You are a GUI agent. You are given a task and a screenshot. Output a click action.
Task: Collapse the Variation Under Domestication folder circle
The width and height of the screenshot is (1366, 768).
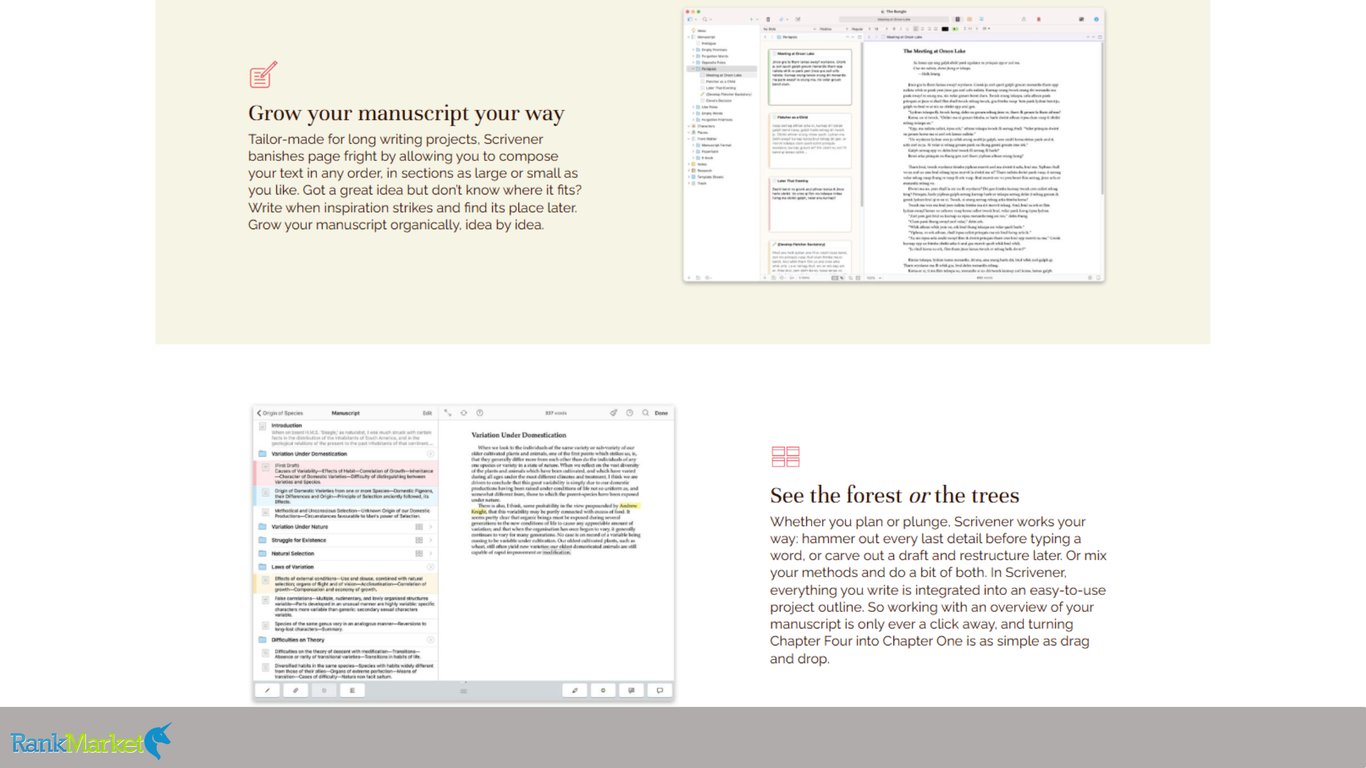pyautogui.click(x=431, y=454)
